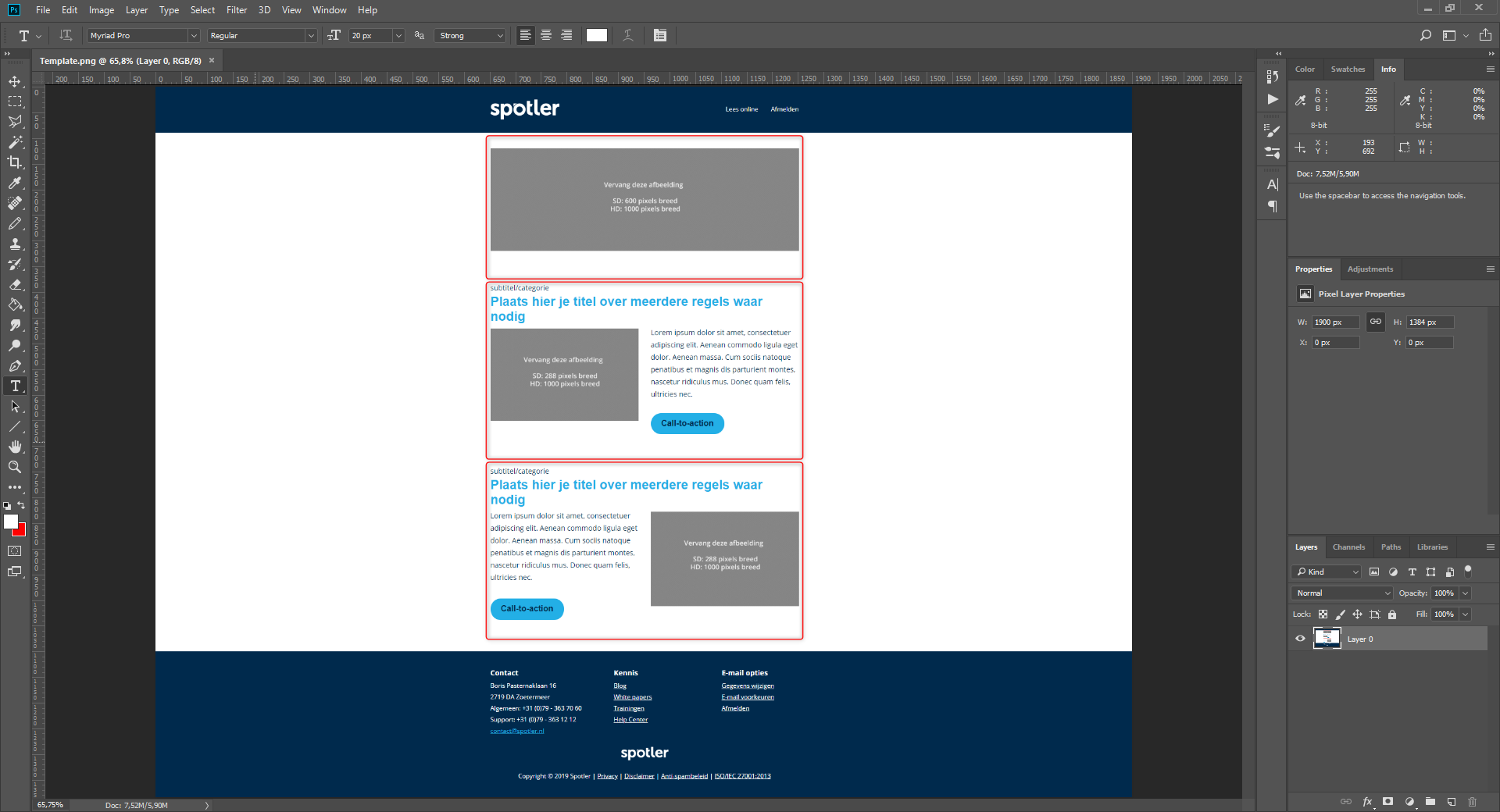Hide Layer 0 with its eye toggle
The image size is (1500, 812).
[x=1300, y=639]
